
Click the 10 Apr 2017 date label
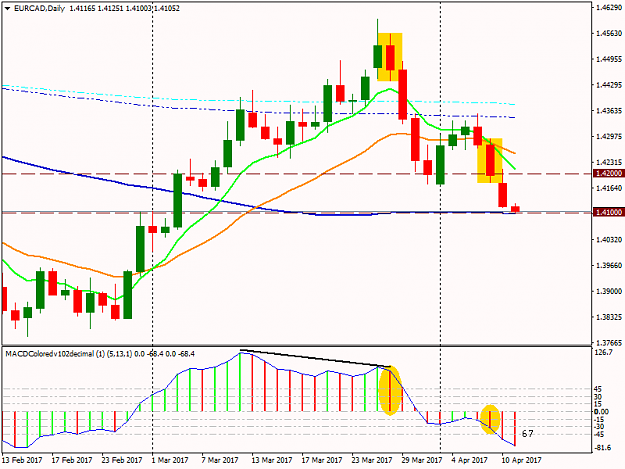coord(521,460)
